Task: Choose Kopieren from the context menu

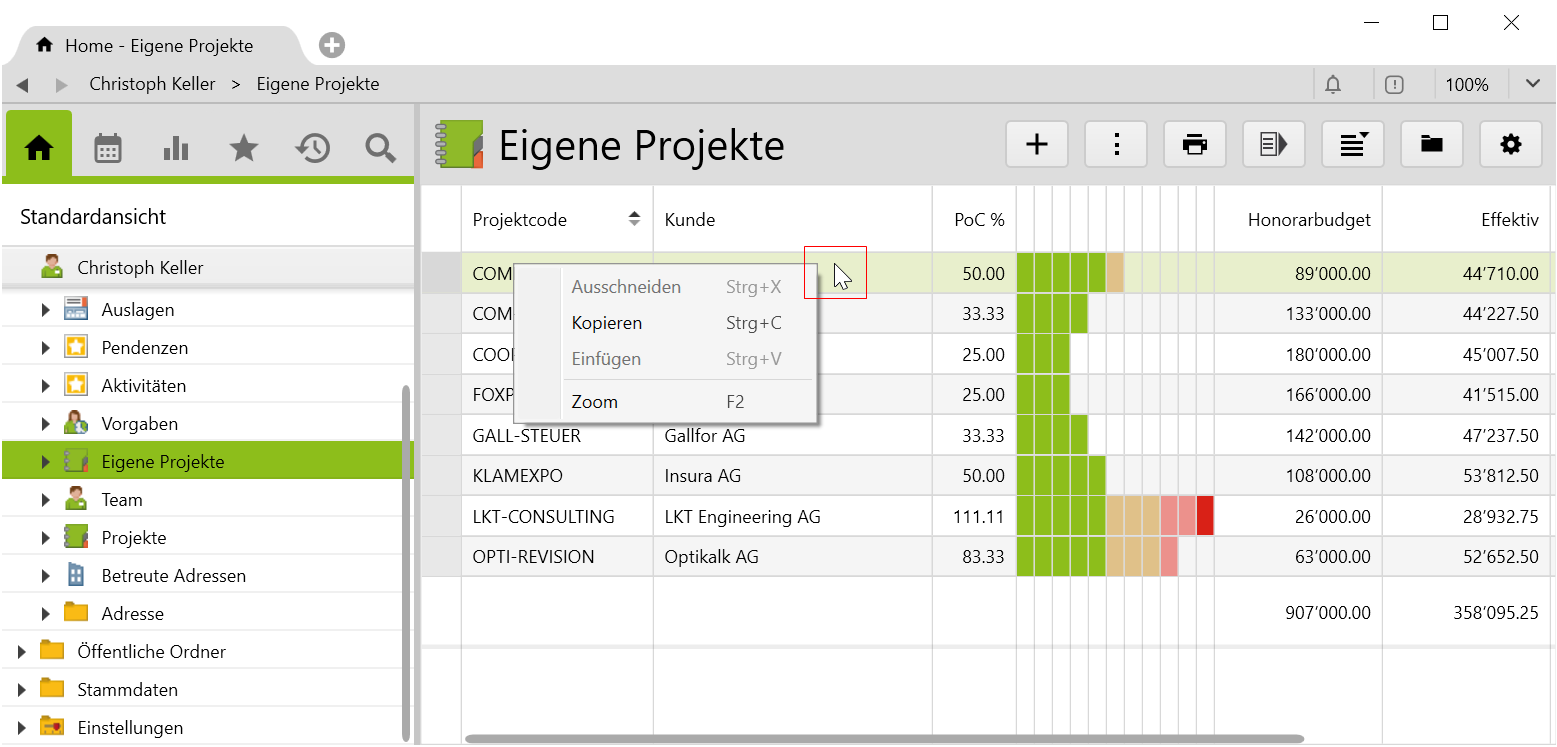Action: (606, 323)
